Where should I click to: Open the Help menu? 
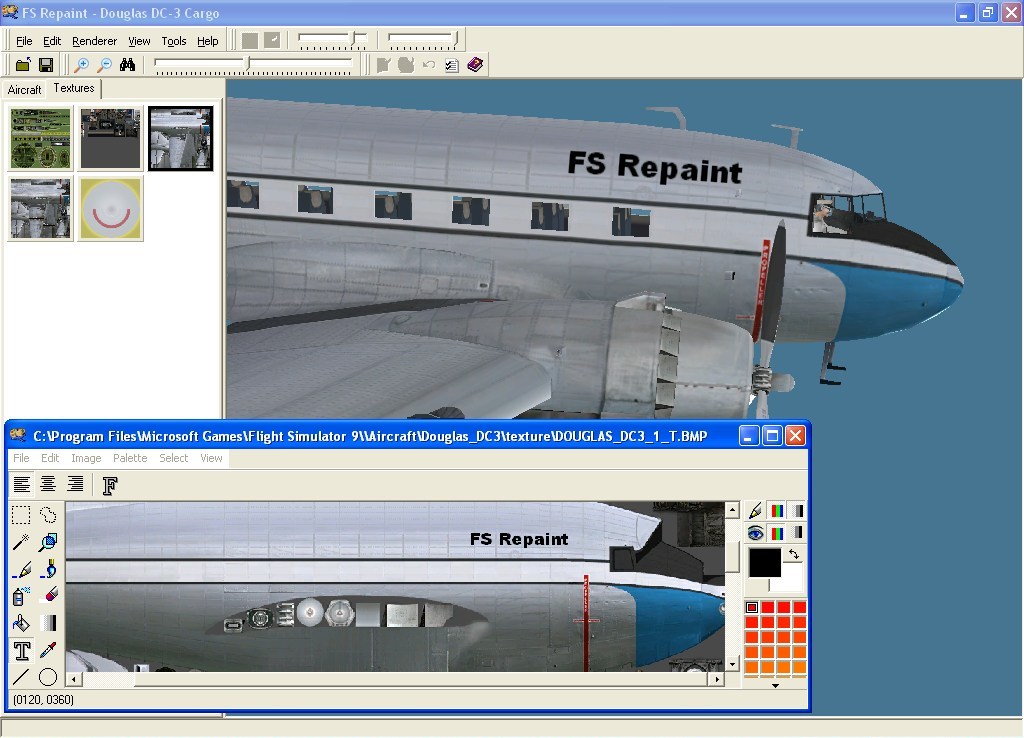pos(208,41)
